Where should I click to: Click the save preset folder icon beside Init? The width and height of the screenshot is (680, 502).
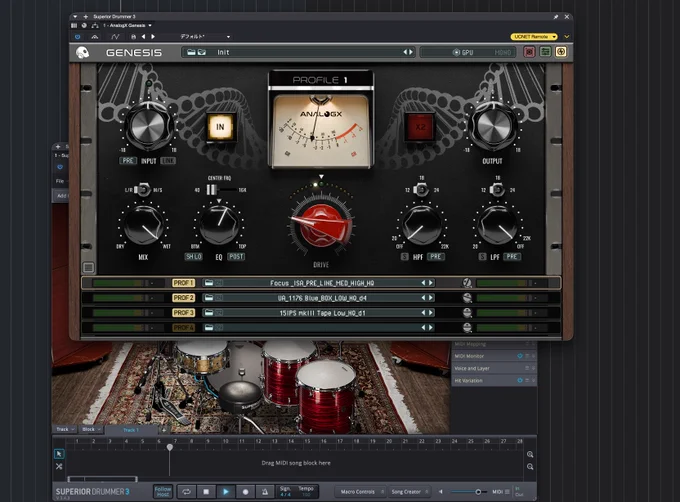[202, 52]
